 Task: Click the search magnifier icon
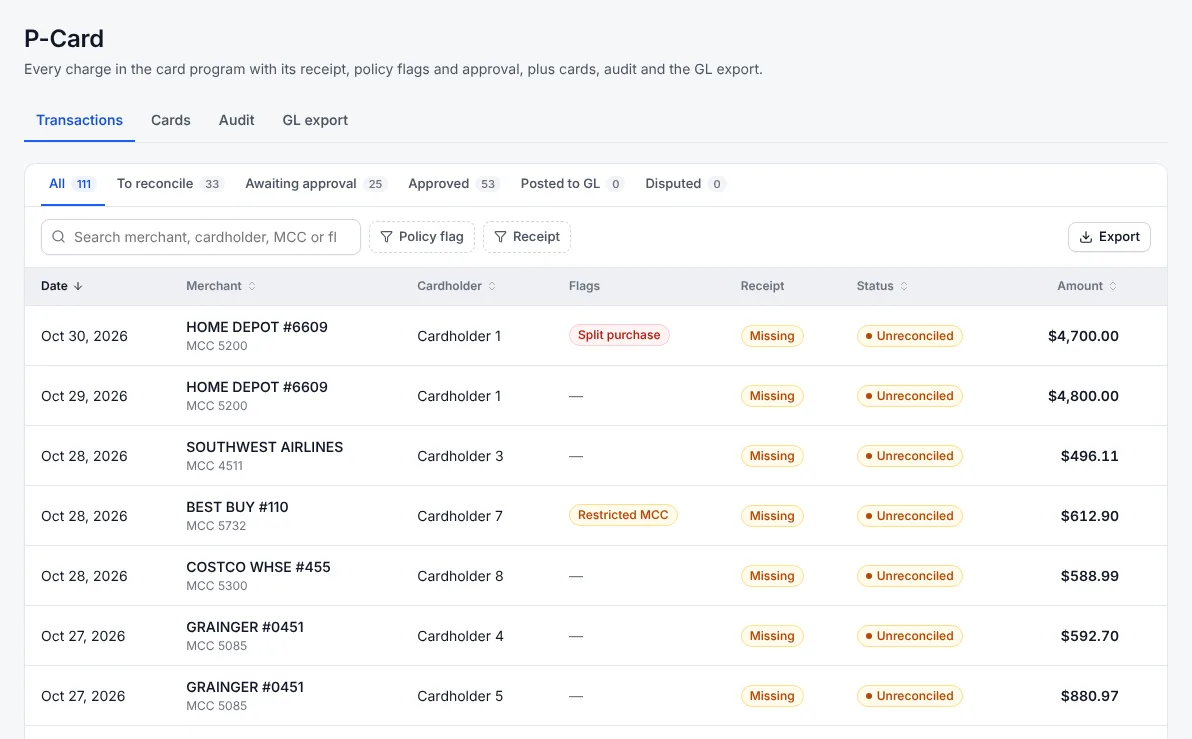[59, 237]
